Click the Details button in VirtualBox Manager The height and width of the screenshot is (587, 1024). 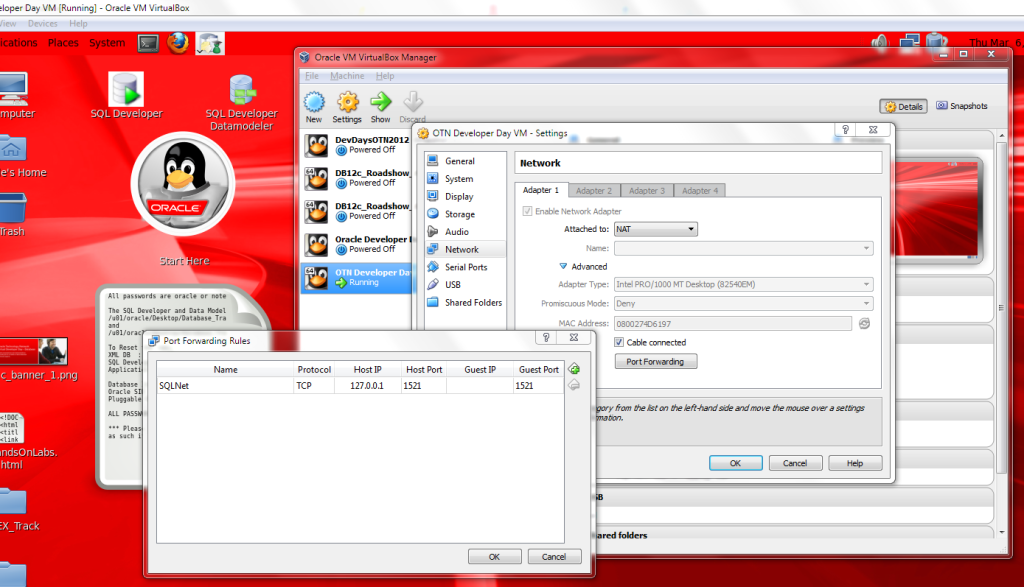click(x=903, y=106)
